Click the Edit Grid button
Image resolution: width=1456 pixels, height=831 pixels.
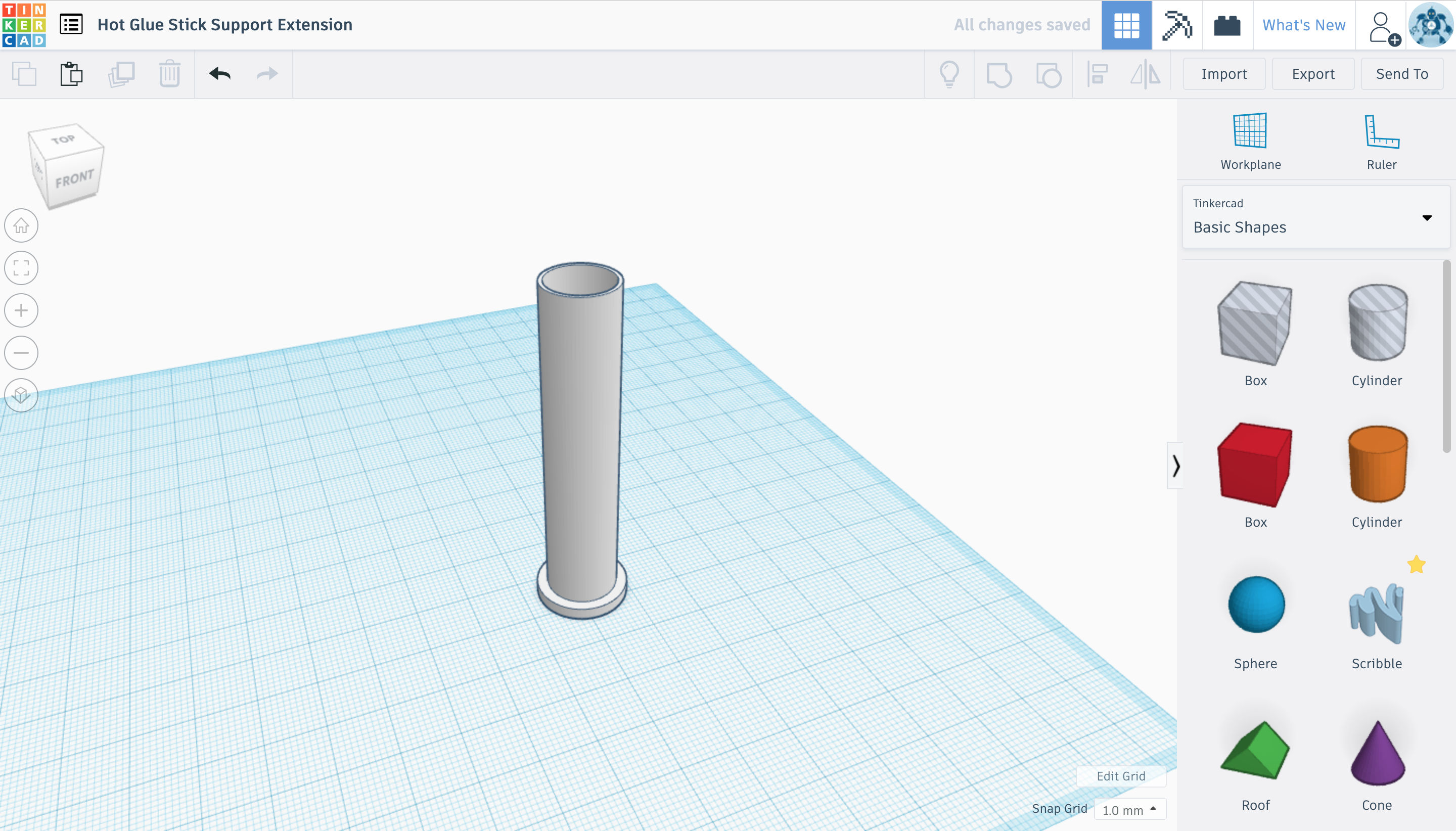click(x=1120, y=776)
